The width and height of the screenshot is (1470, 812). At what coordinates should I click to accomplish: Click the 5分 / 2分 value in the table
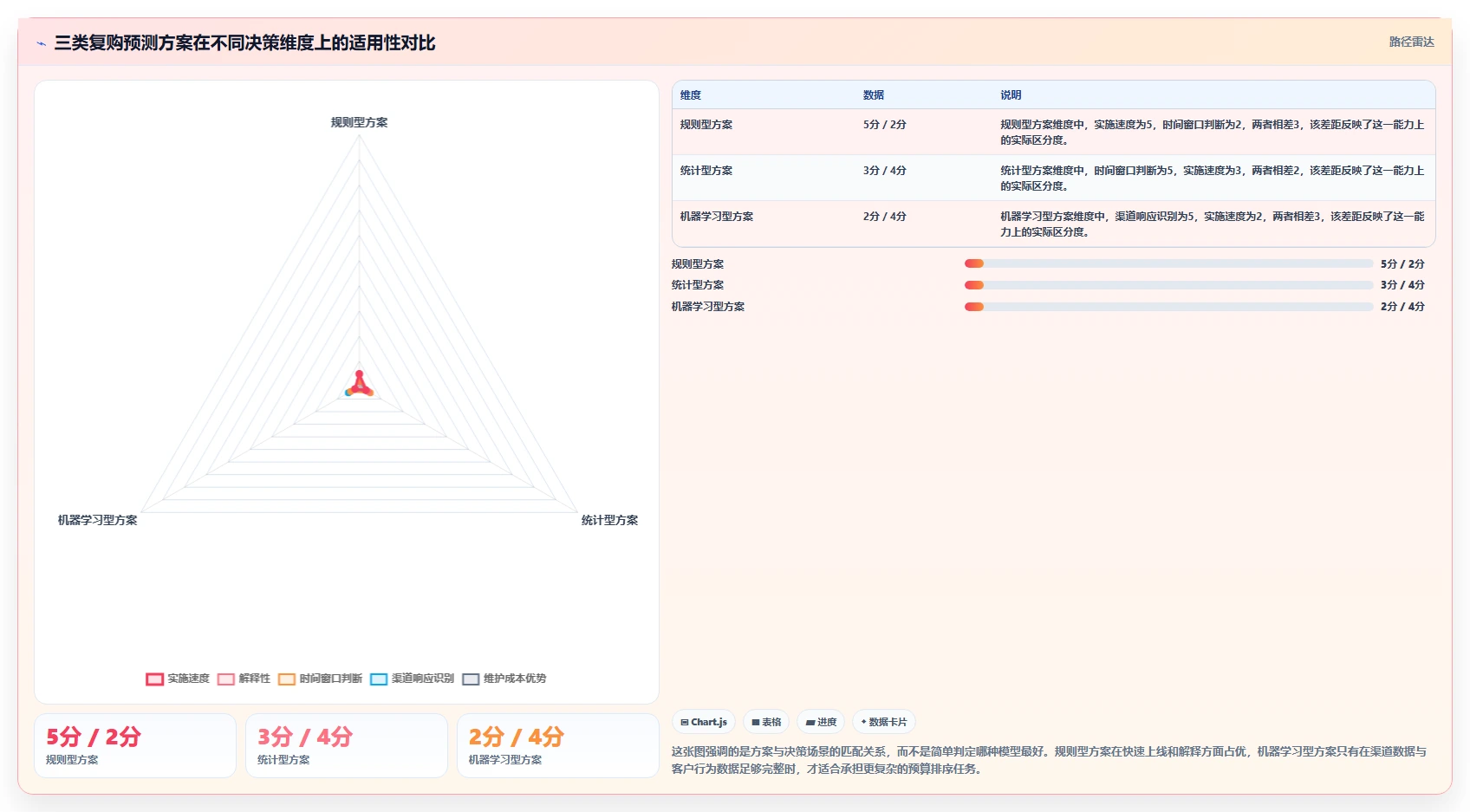coord(884,125)
